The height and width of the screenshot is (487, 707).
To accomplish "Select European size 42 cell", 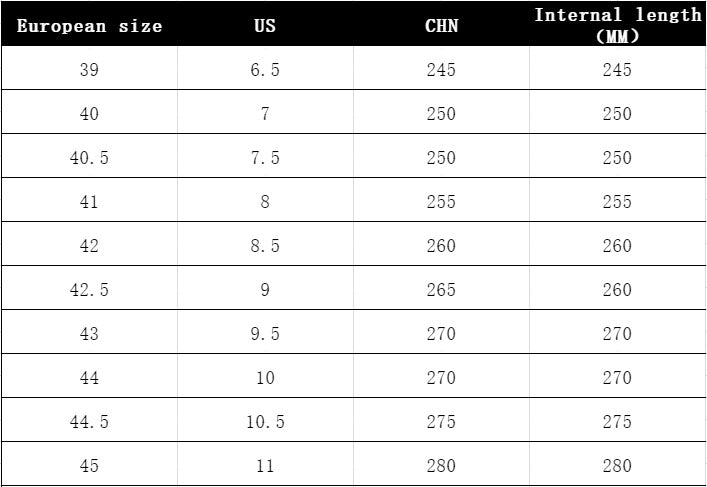I will (x=89, y=246).
